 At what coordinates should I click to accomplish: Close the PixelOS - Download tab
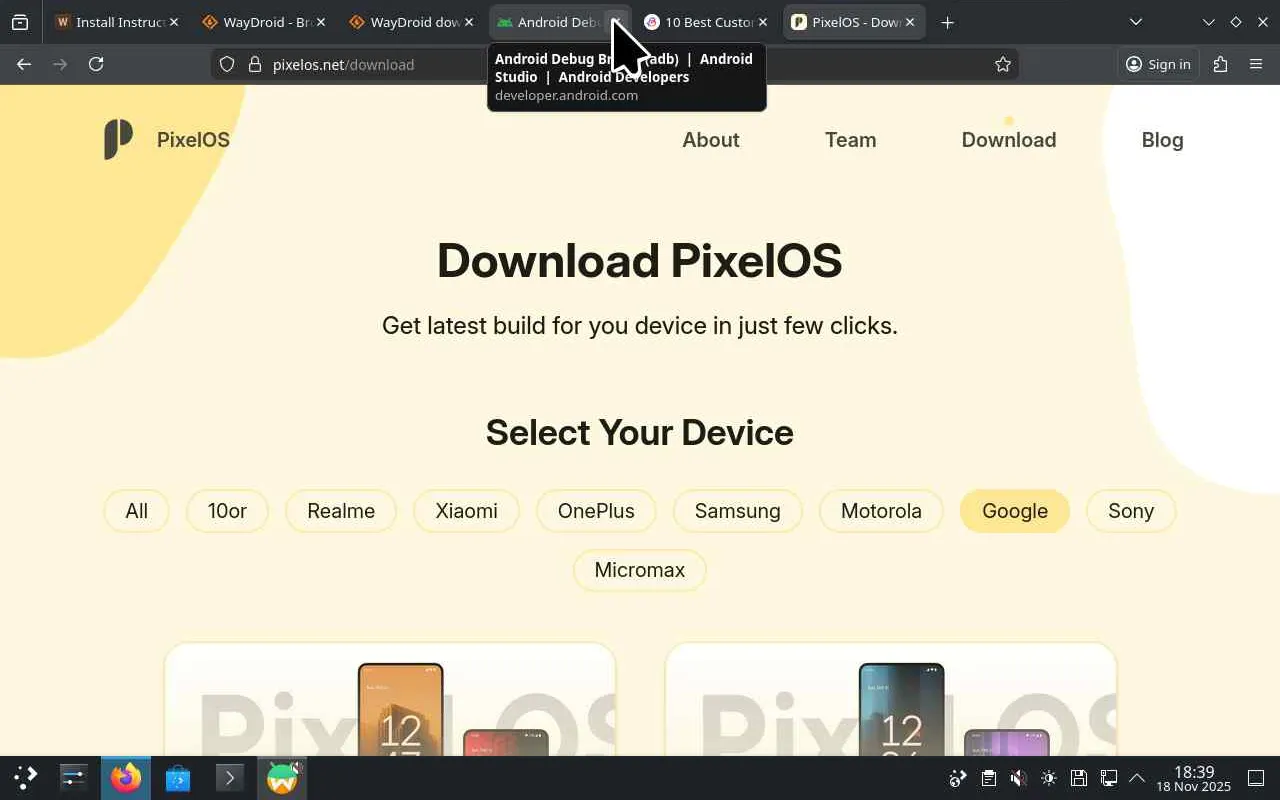[910, 22]
